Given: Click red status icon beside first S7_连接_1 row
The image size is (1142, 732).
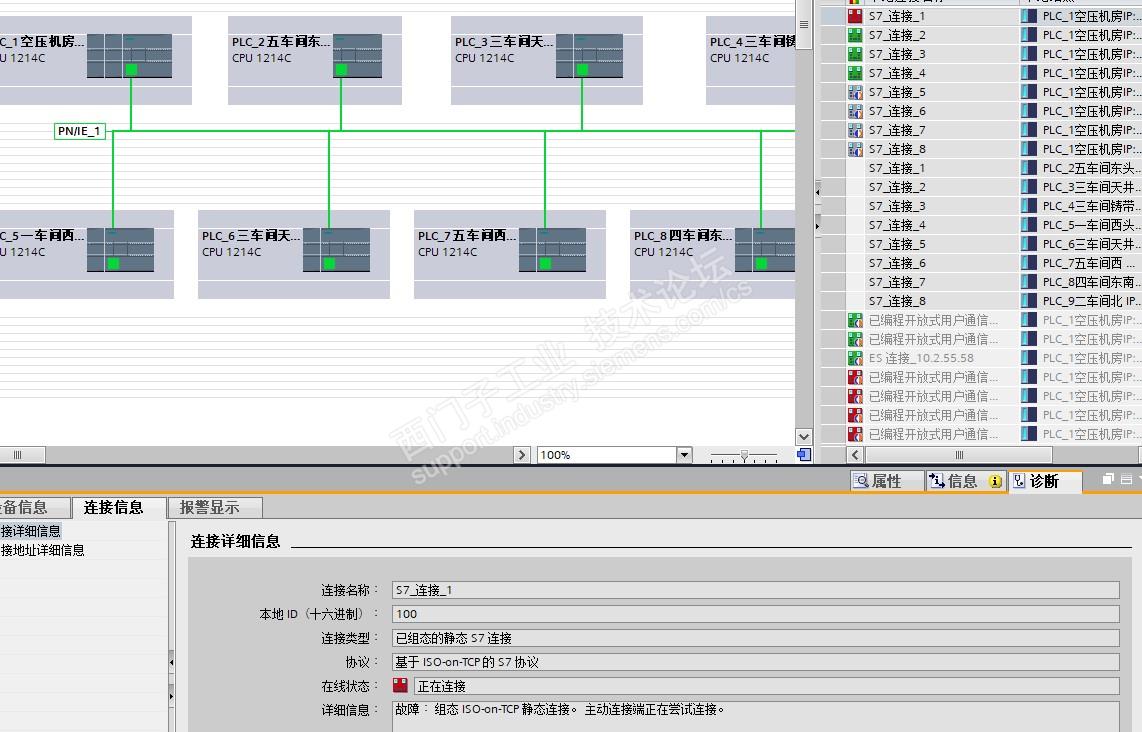Looking at the screenshot, I should click(x=855, y=16).
